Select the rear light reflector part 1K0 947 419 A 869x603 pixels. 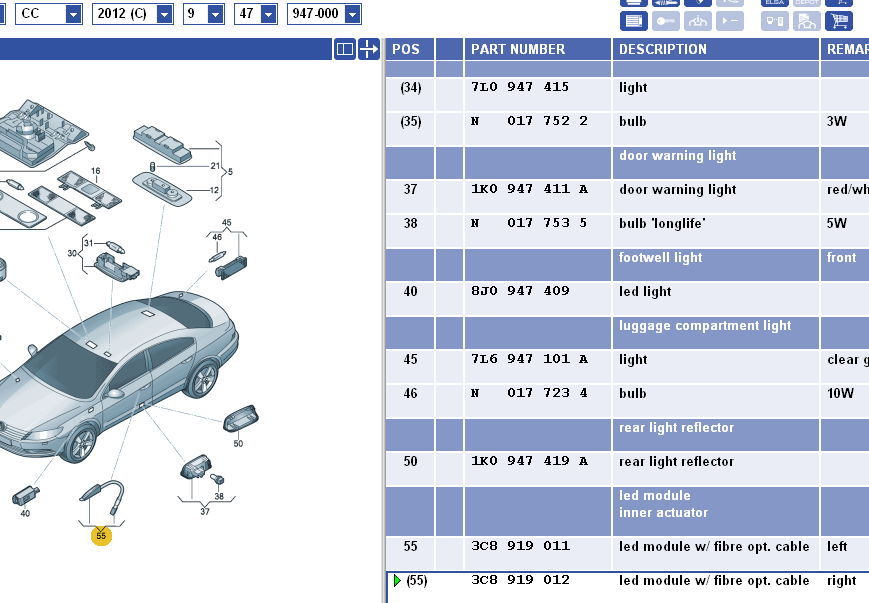click(x=529, y=461)
